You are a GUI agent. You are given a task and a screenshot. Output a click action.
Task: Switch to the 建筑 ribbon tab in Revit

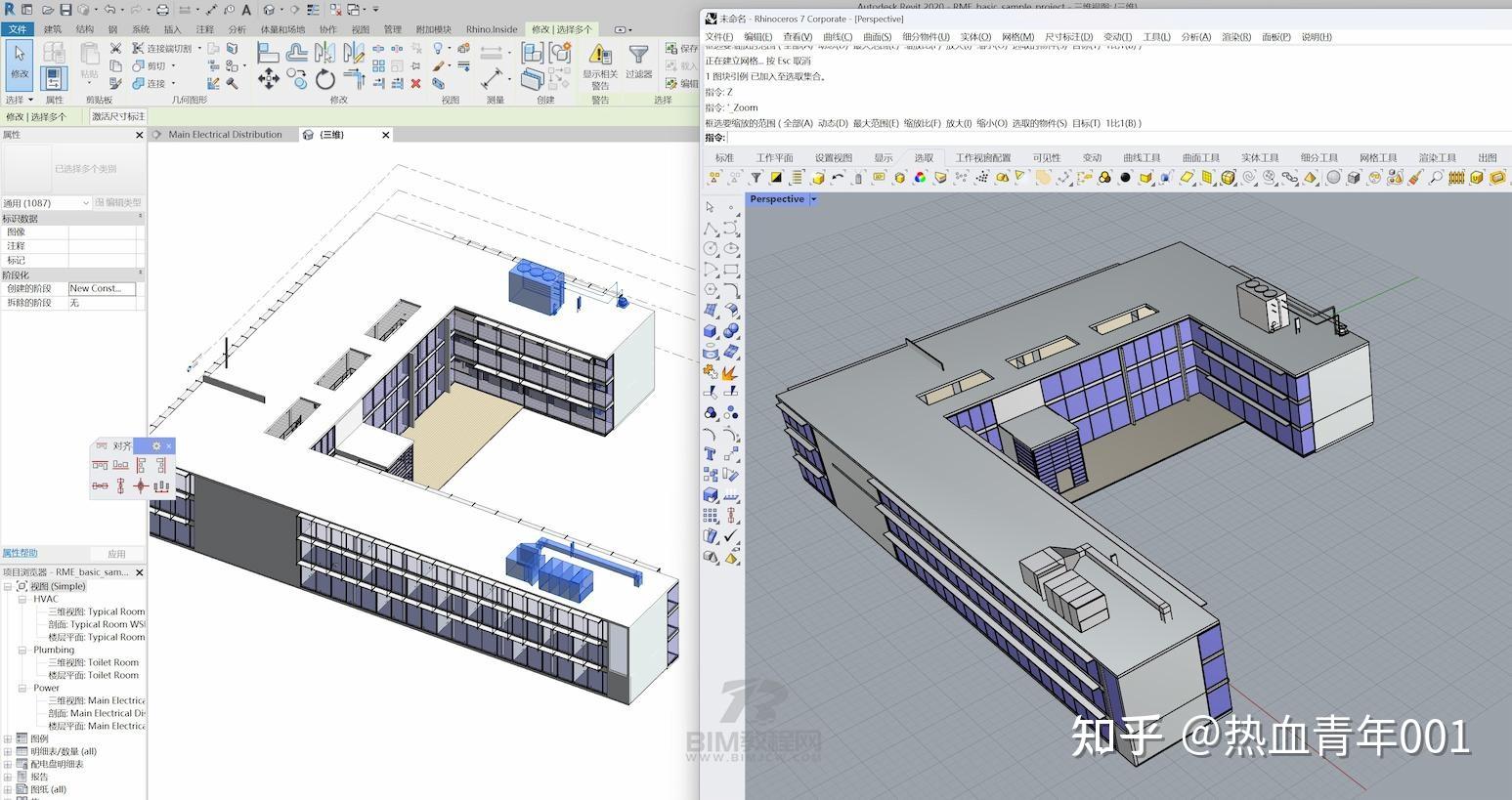53,29
